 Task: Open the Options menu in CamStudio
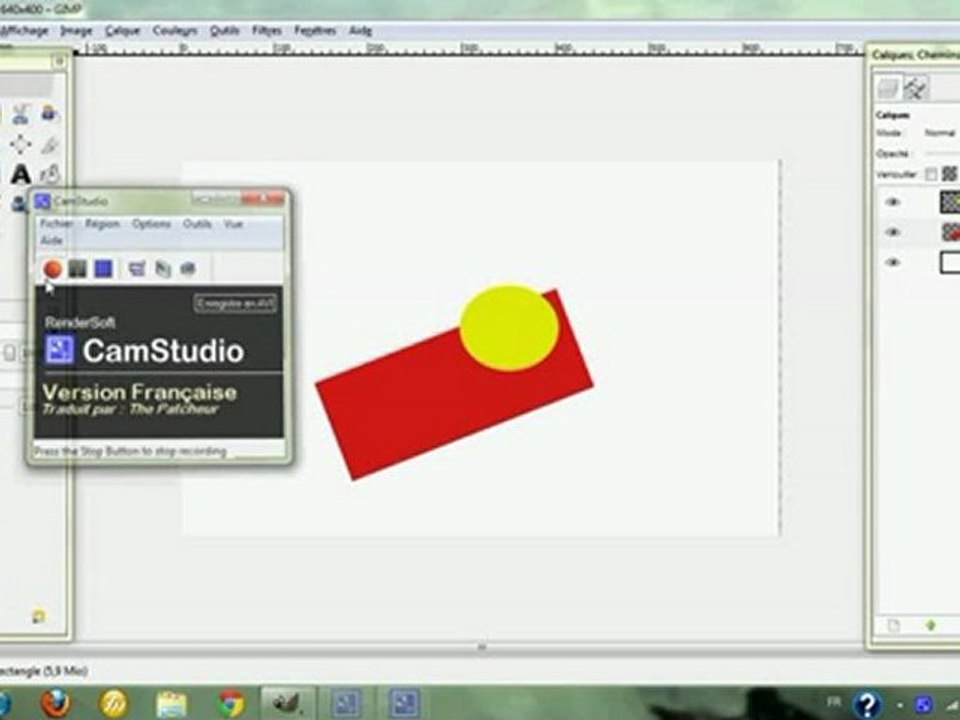[x=151, y=224]
